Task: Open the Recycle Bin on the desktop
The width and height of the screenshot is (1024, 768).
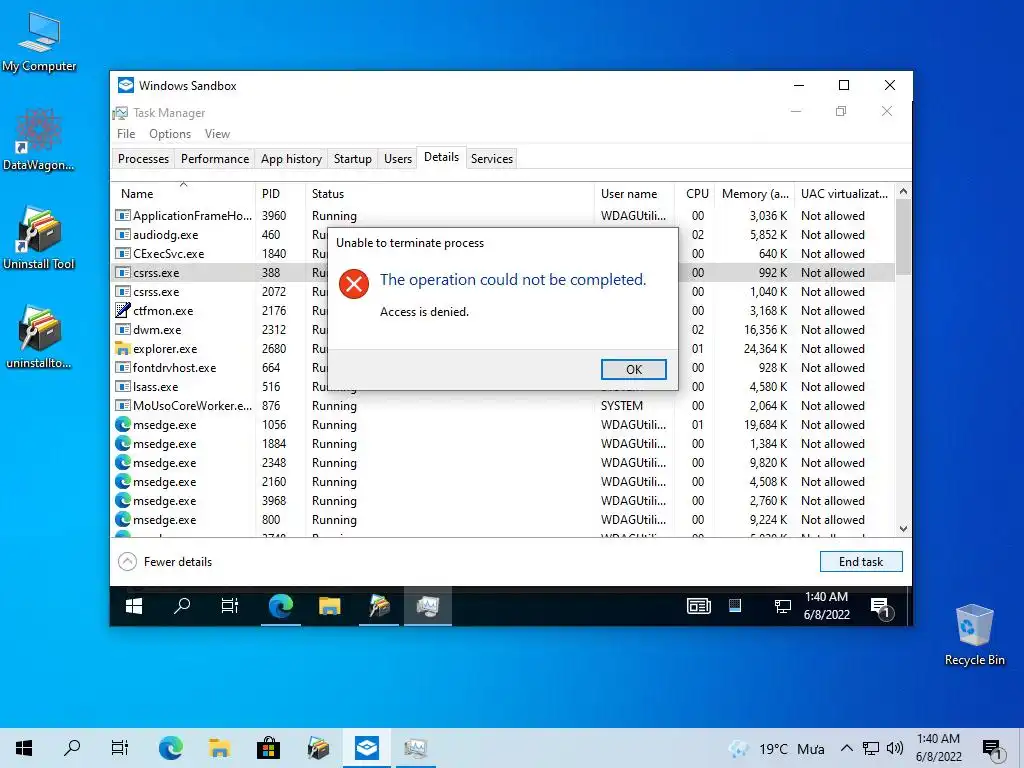Action: [x=974, y=635]
